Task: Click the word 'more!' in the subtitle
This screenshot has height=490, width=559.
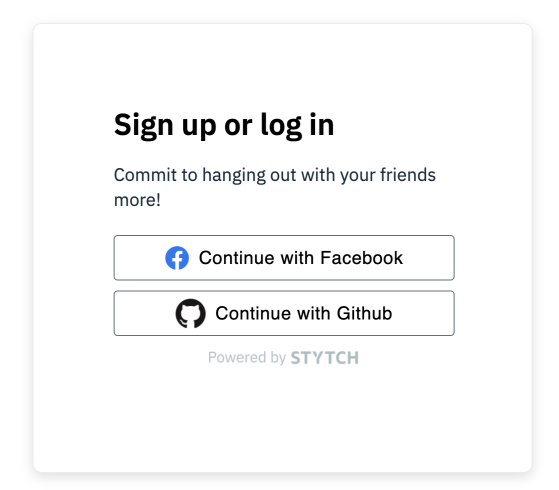Action: point(137,200)
